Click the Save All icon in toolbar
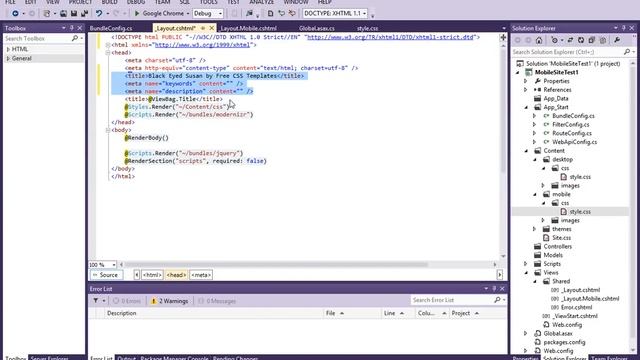Viewport: 640px width, 360px height. [84, 13]
